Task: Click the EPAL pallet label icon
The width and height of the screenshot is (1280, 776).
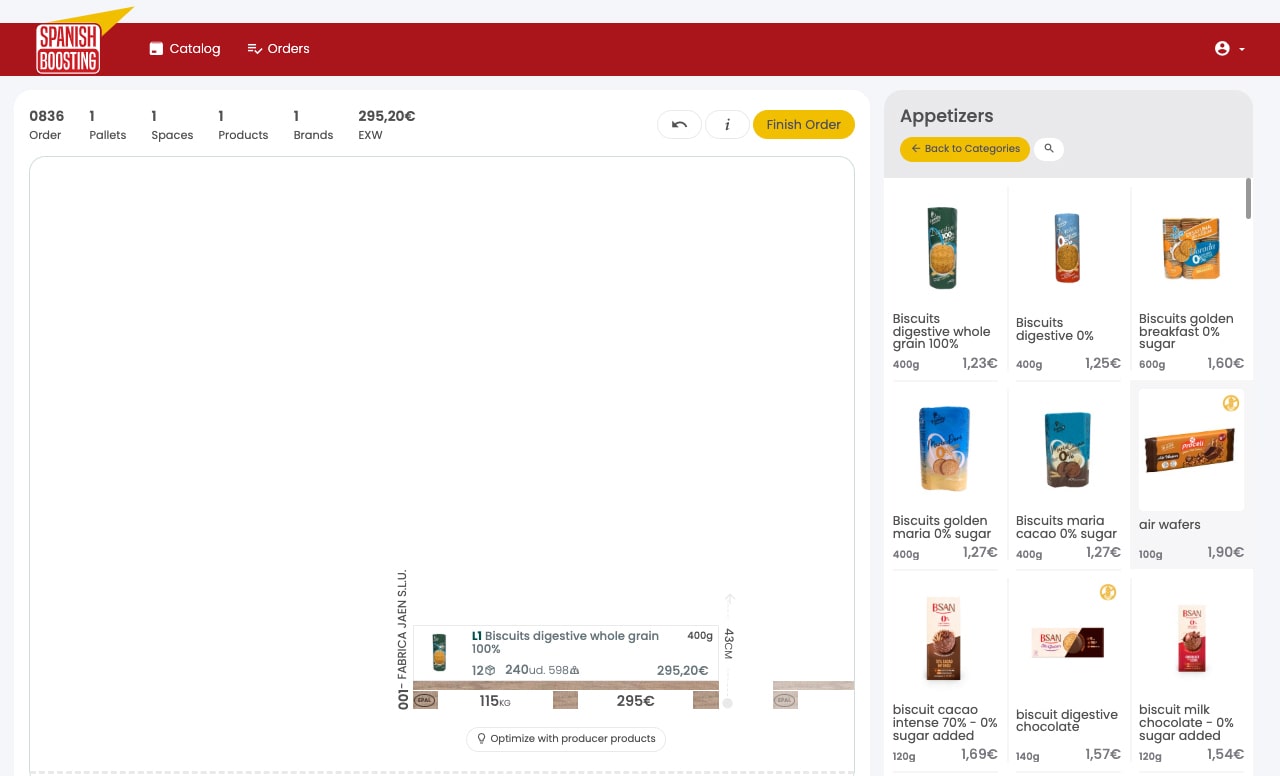Action: 425,700
